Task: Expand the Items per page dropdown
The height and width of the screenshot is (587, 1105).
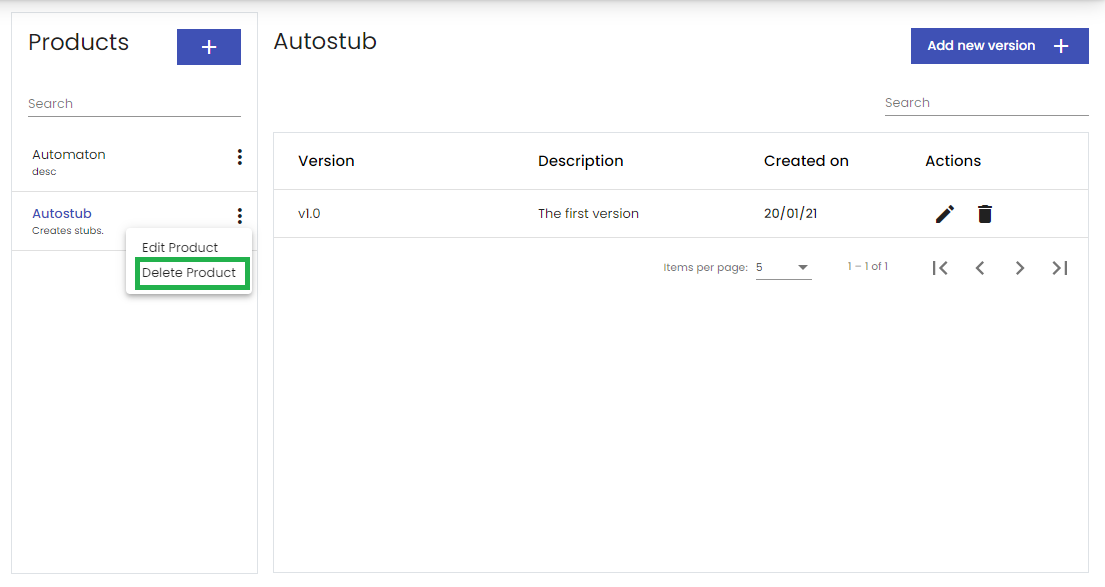Action: tap(784, 268)
